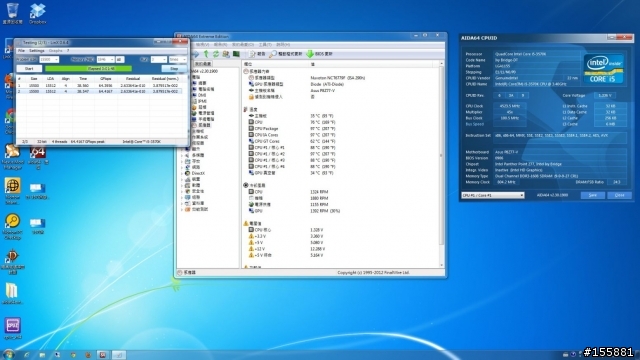Click the Memory Clock value in CPUID
Viewport: 640px width, 360px height.
pos(507,182)
